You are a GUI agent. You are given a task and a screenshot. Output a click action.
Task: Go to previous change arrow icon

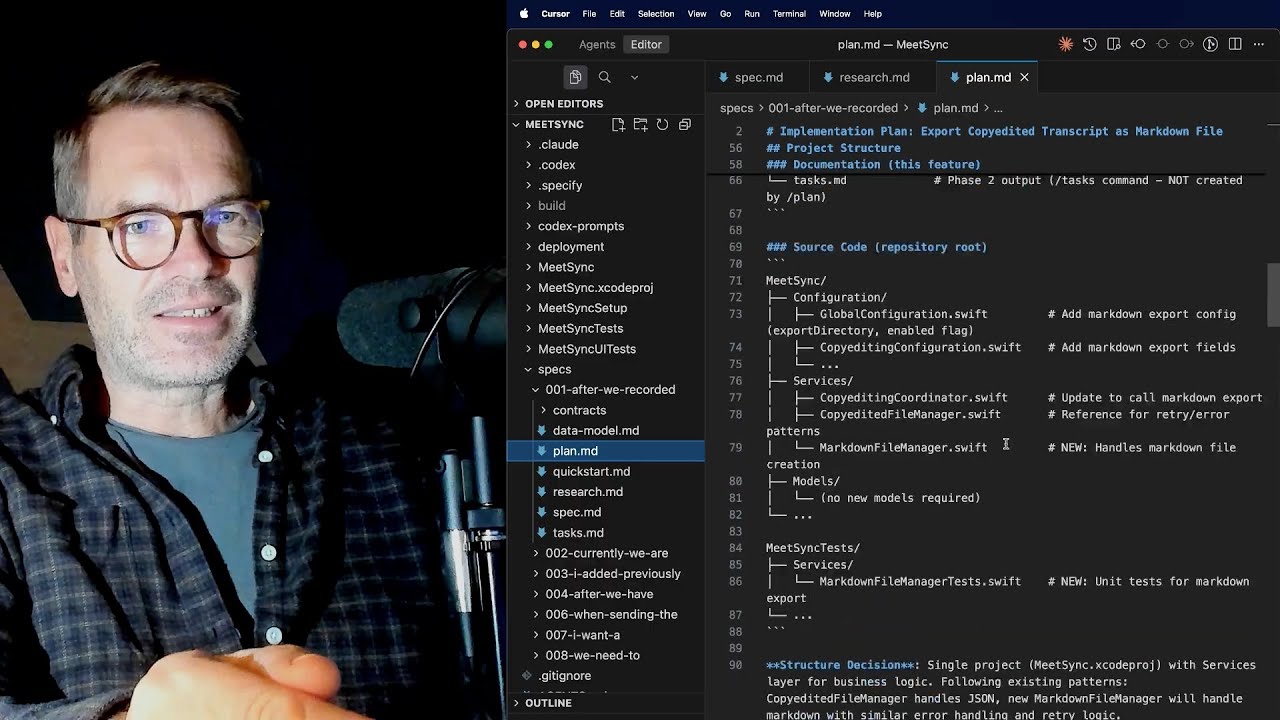1138,44
